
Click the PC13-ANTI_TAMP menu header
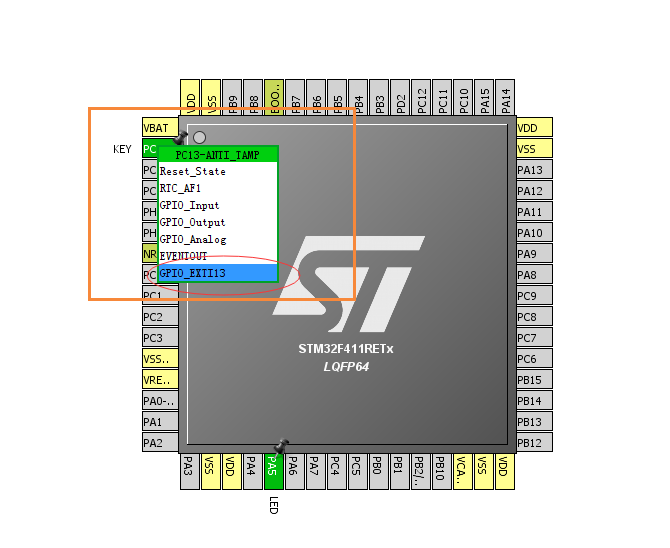(x=218, y=154)
